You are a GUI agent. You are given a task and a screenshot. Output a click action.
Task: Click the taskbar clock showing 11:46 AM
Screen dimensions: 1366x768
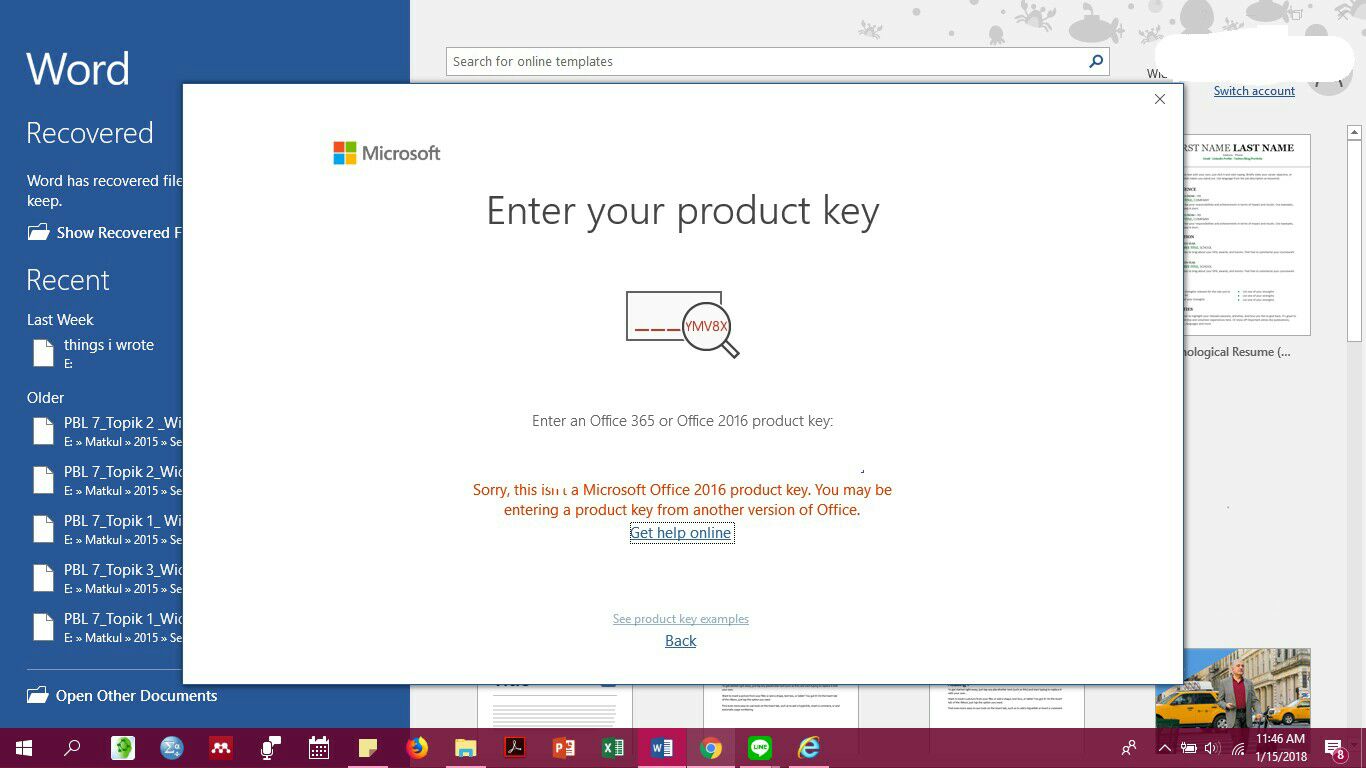(1280, 748)
